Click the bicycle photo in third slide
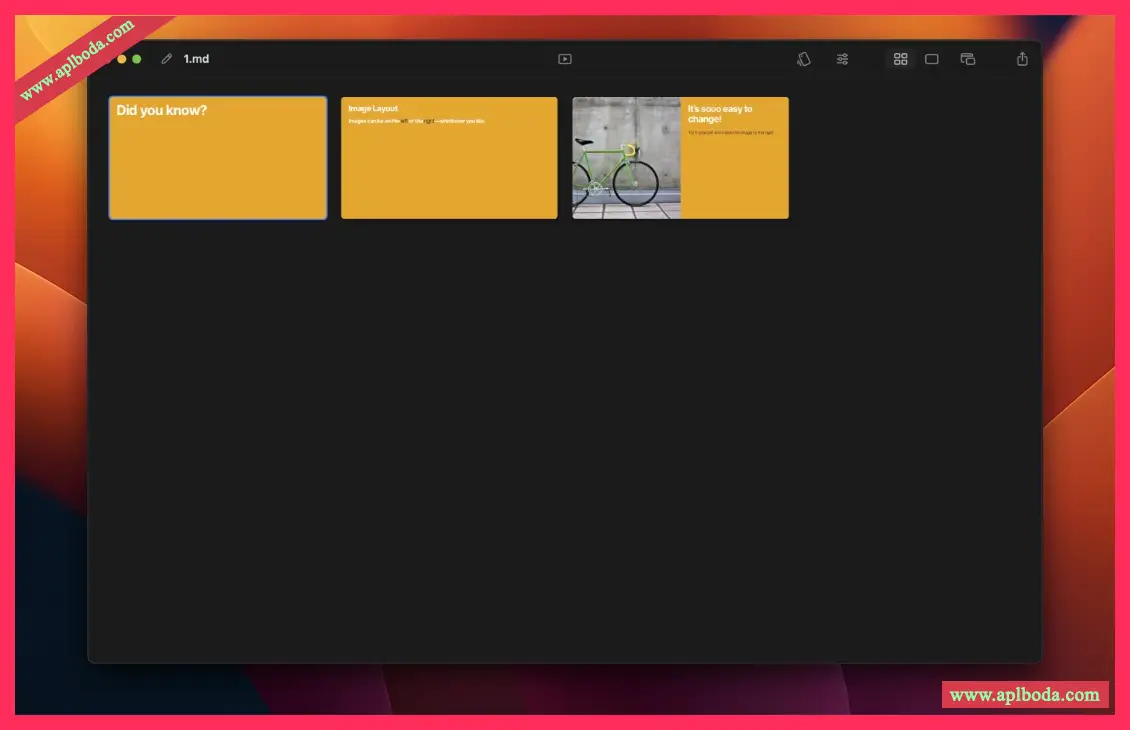The image size is (1130, 730). pyautogui.click(x=626, y=158)
